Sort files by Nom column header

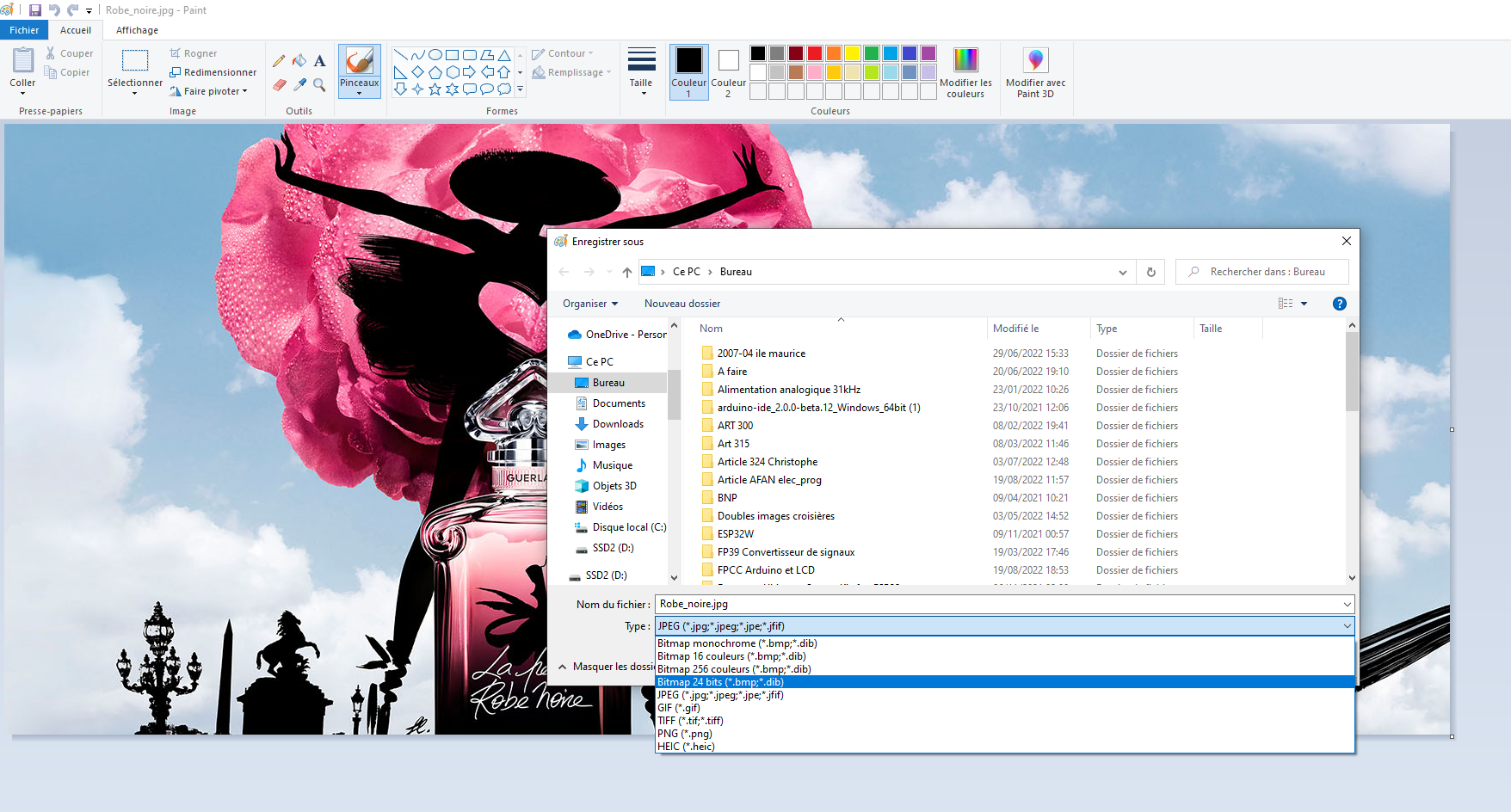pyautogui.click(x=841, y=329)
